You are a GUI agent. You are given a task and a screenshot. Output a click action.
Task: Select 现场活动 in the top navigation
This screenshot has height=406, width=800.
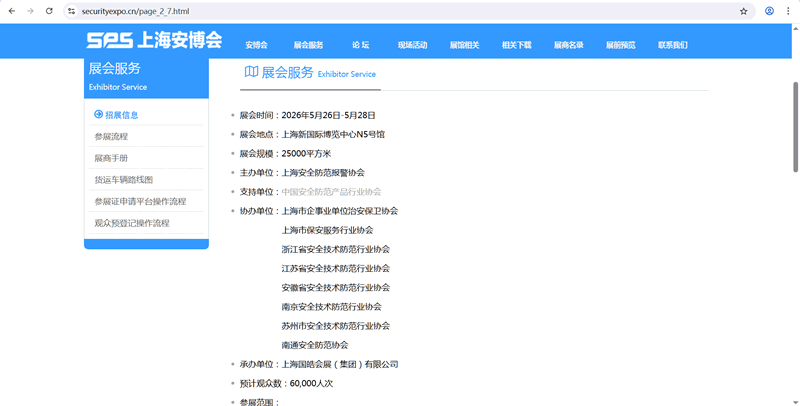click(412, 45)
